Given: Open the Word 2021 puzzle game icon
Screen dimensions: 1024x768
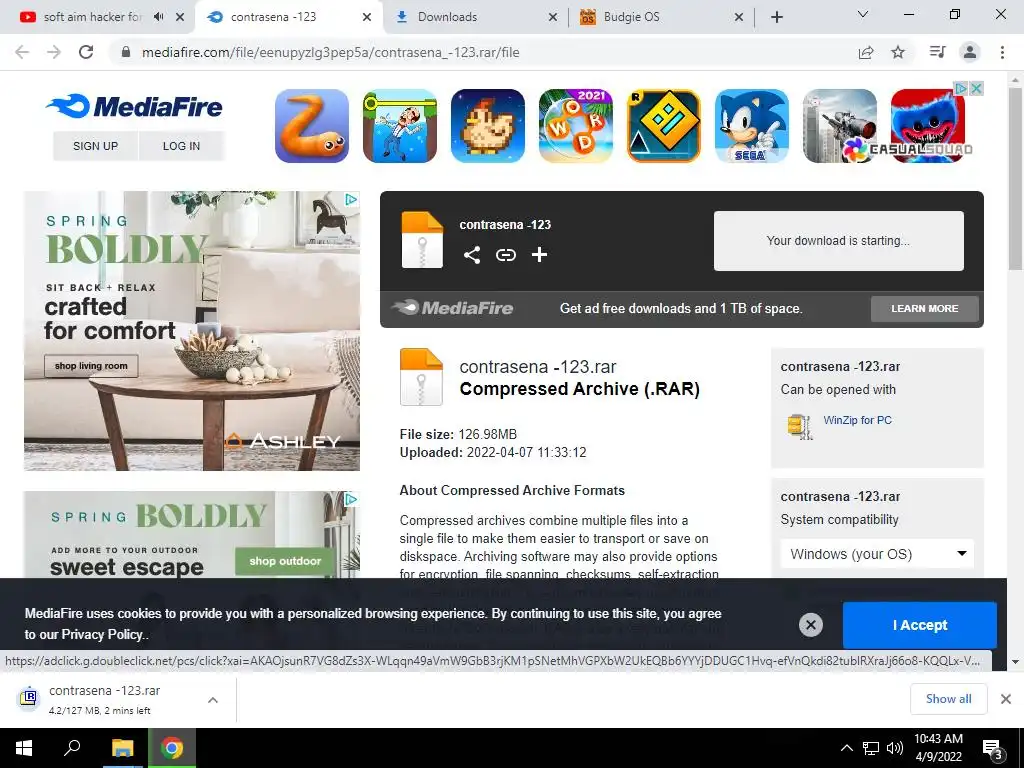Looking at the screenshot, I should coord(575,126).
